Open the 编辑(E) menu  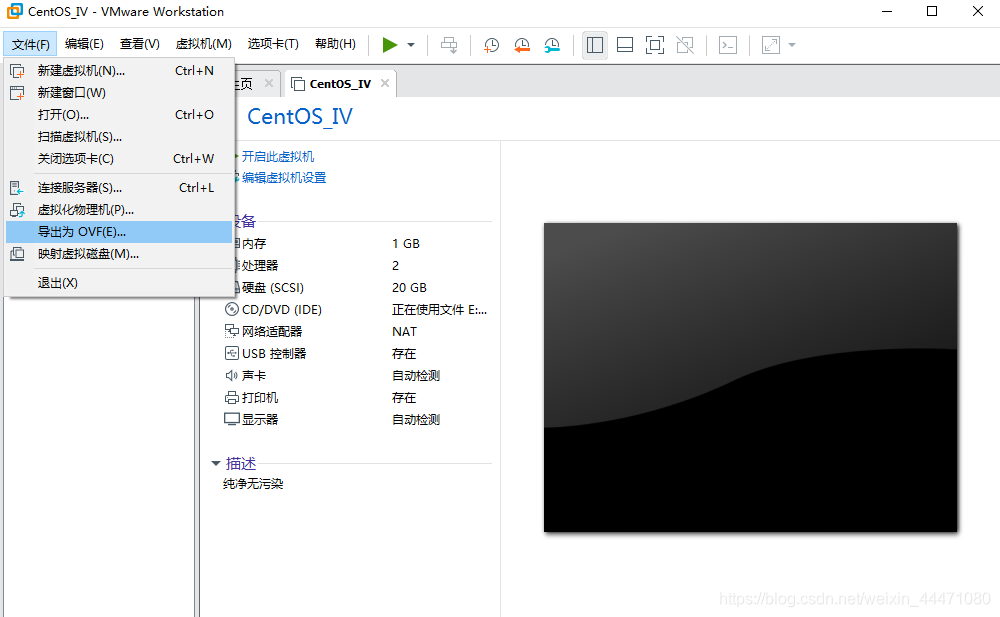[84, 44]
